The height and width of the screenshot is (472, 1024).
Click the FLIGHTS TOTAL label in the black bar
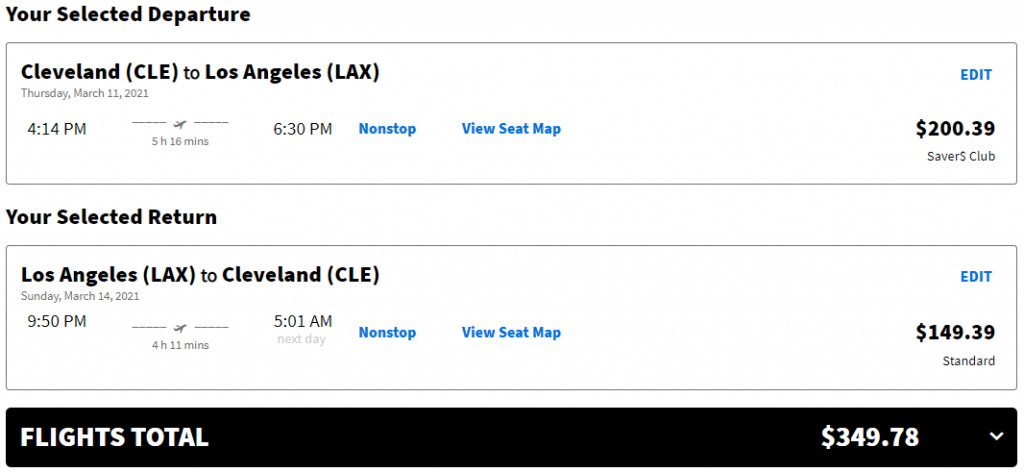tap(114, 437)
